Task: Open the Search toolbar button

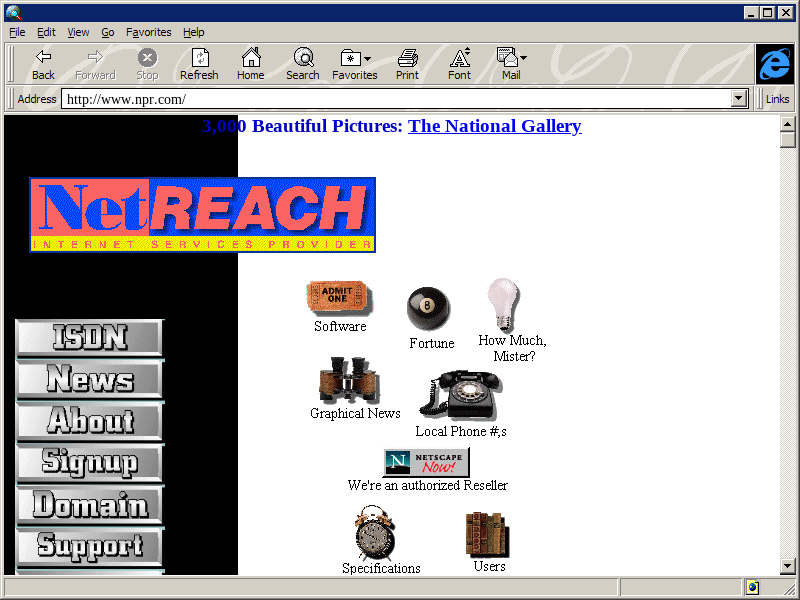Action: [302, 64]
